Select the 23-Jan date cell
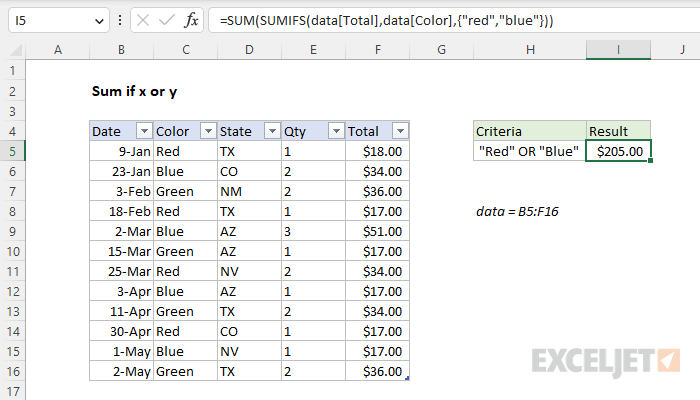The width and height of the screenshot is (700, 400). pyautogui.click(x=121, y=171)
